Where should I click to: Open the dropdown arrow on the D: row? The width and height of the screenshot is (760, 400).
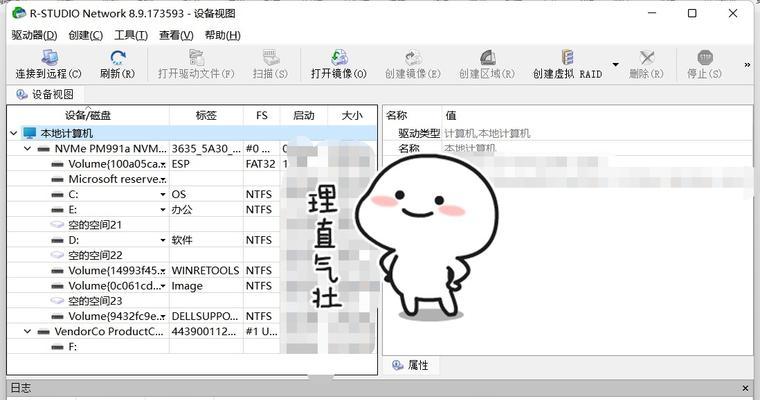(x=163, y=240)
